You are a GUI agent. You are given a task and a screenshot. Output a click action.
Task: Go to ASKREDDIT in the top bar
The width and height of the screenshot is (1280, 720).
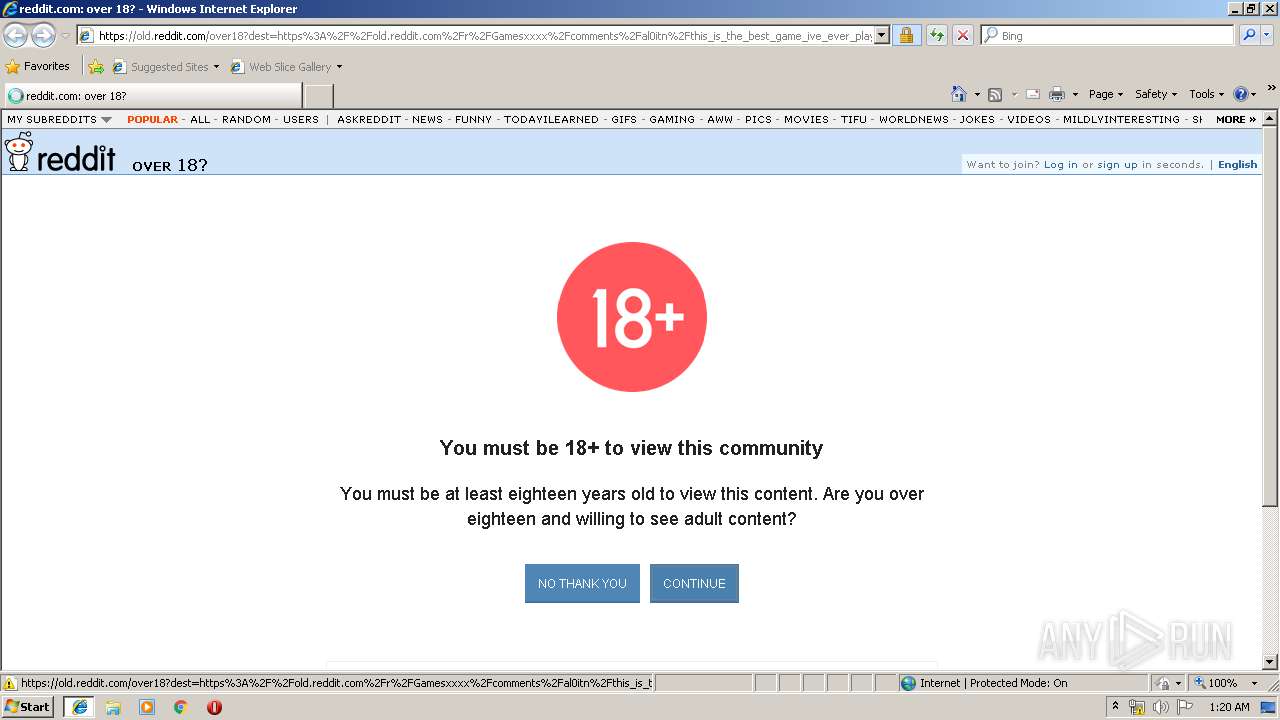coord(369,119)
